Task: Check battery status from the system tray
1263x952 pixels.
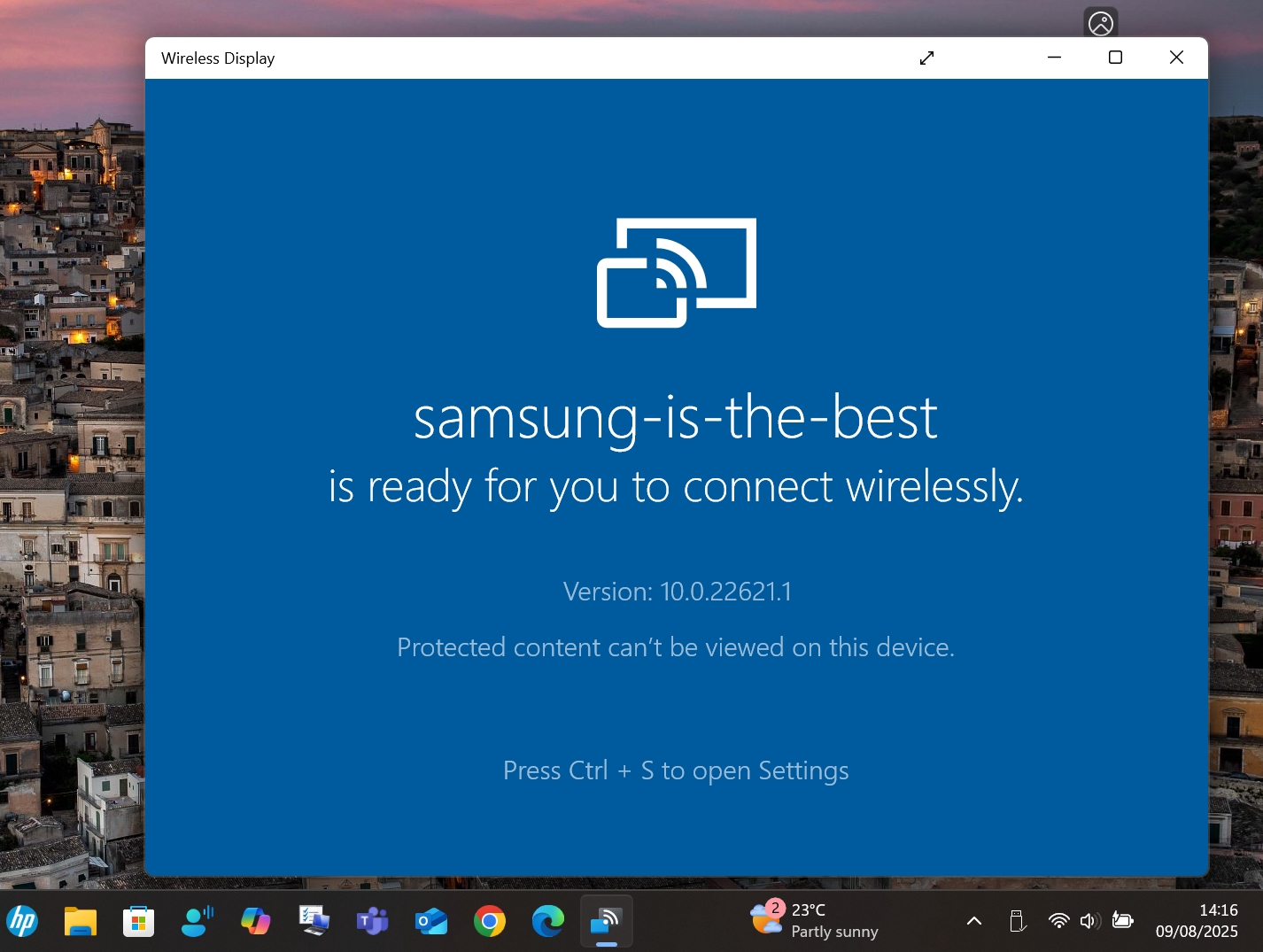Action: (1122, 921)
